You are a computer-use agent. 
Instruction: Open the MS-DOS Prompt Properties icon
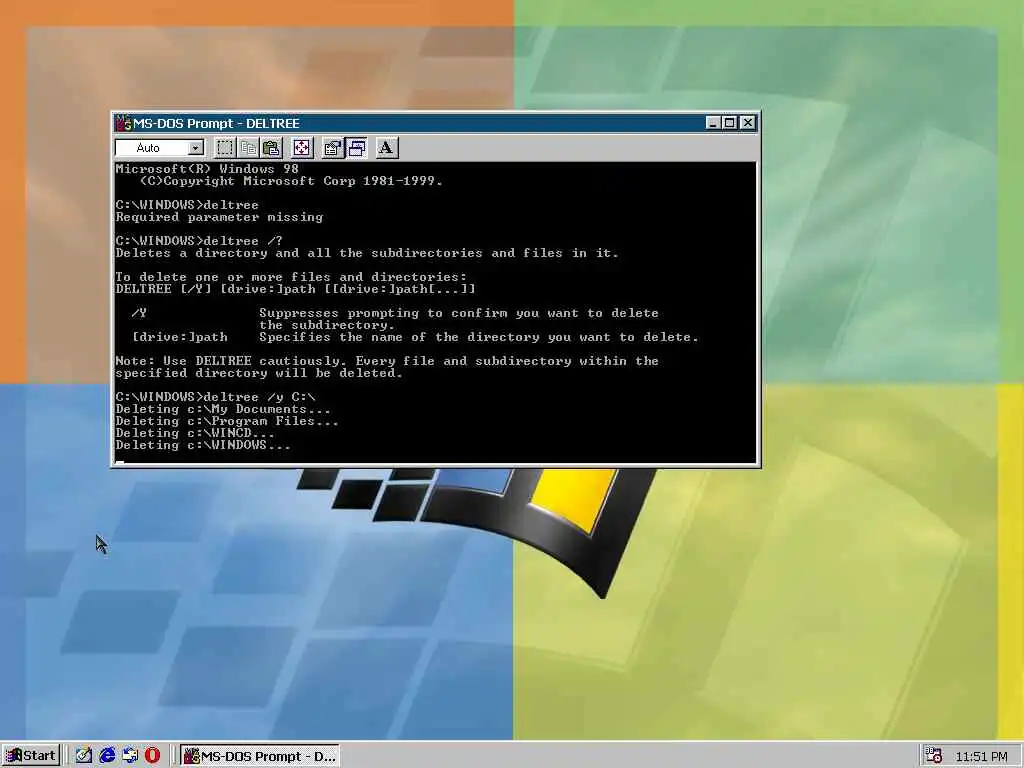332,148
